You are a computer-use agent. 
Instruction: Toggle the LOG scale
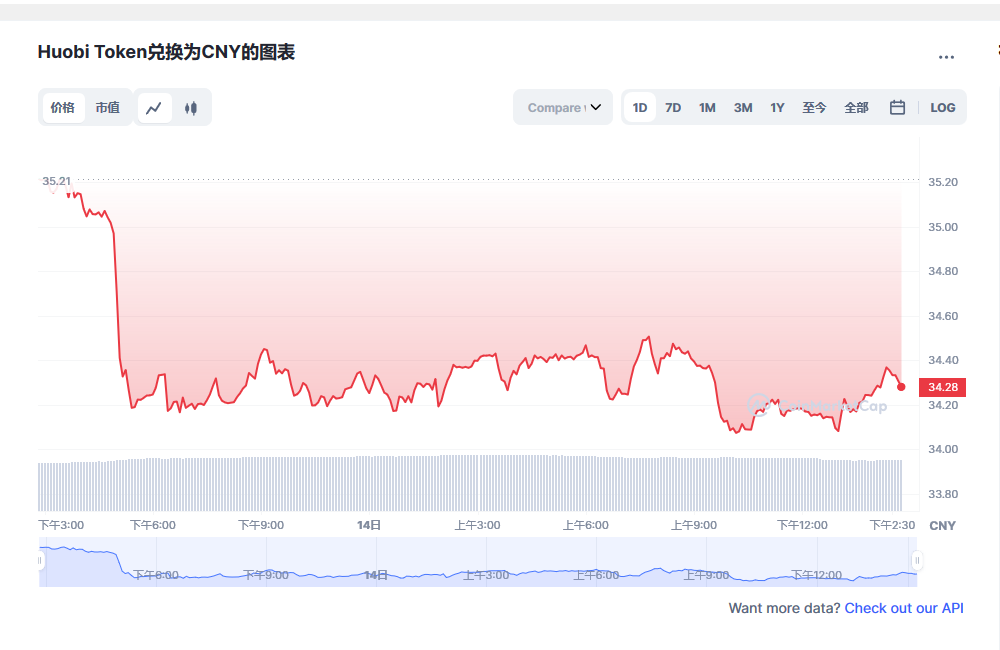[x=943, y=108]
